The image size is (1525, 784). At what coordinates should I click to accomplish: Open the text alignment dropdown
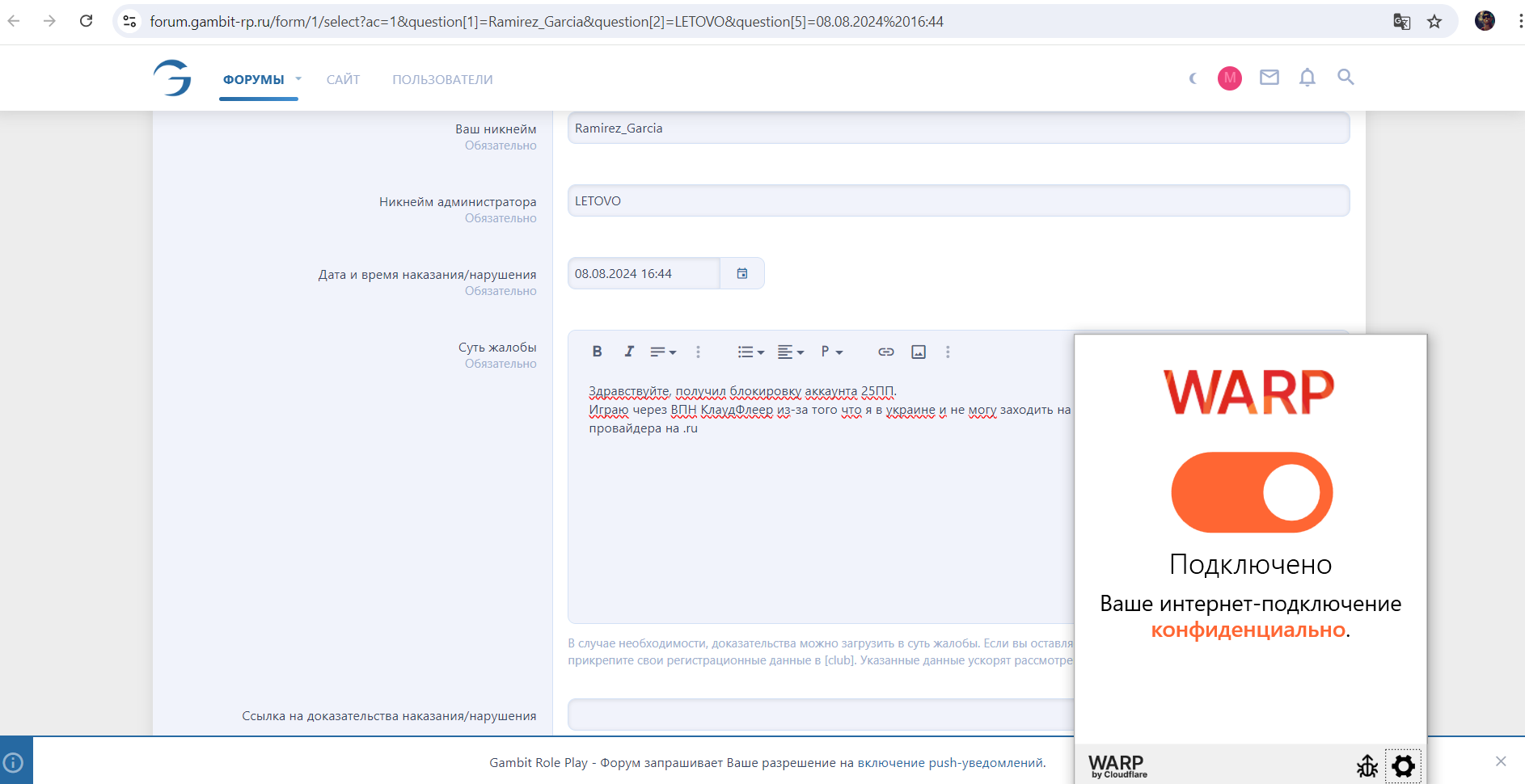(x=790, y=352)
